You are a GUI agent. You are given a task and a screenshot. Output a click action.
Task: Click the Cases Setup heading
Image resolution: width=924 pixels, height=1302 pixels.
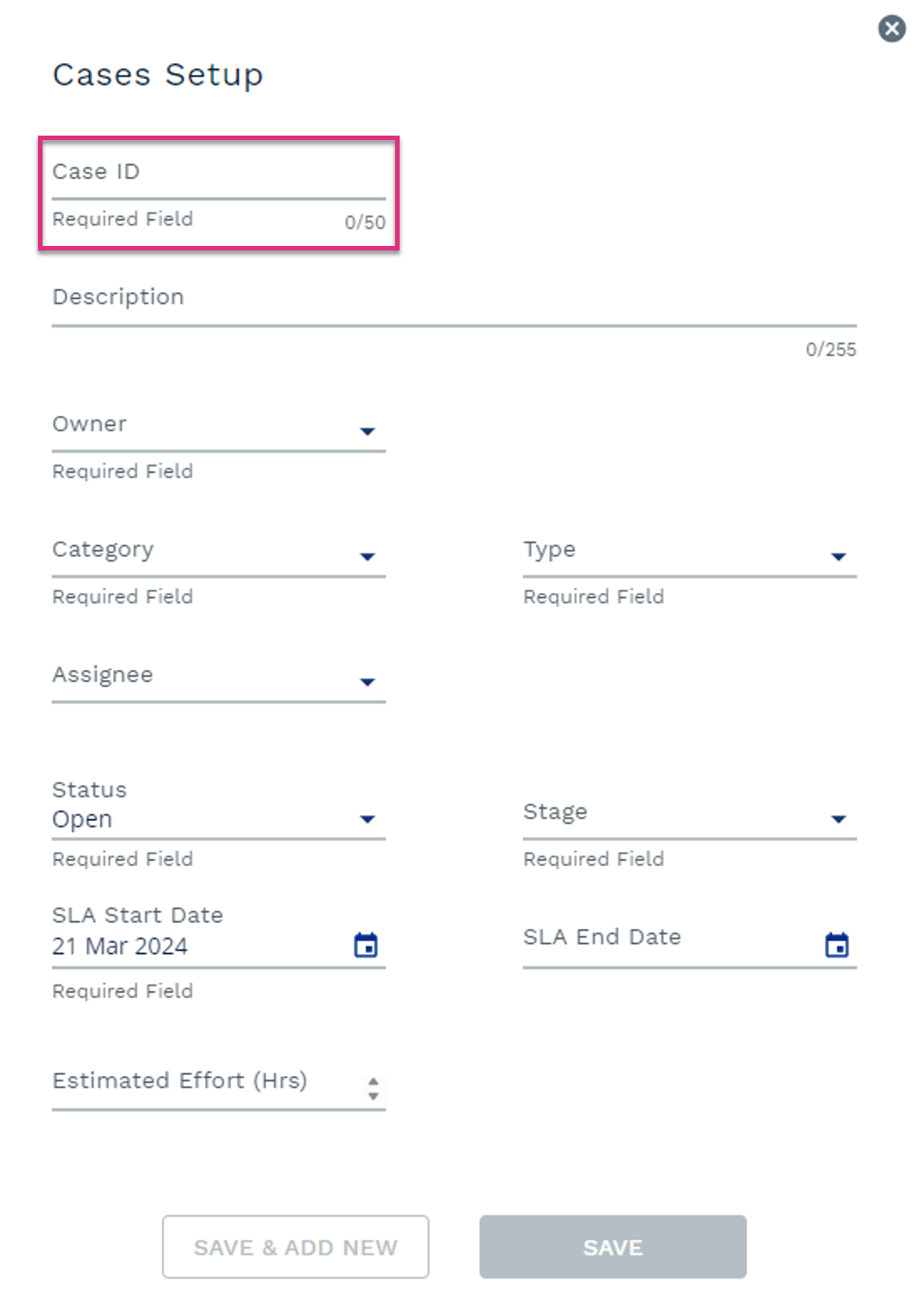pos(158,75)
